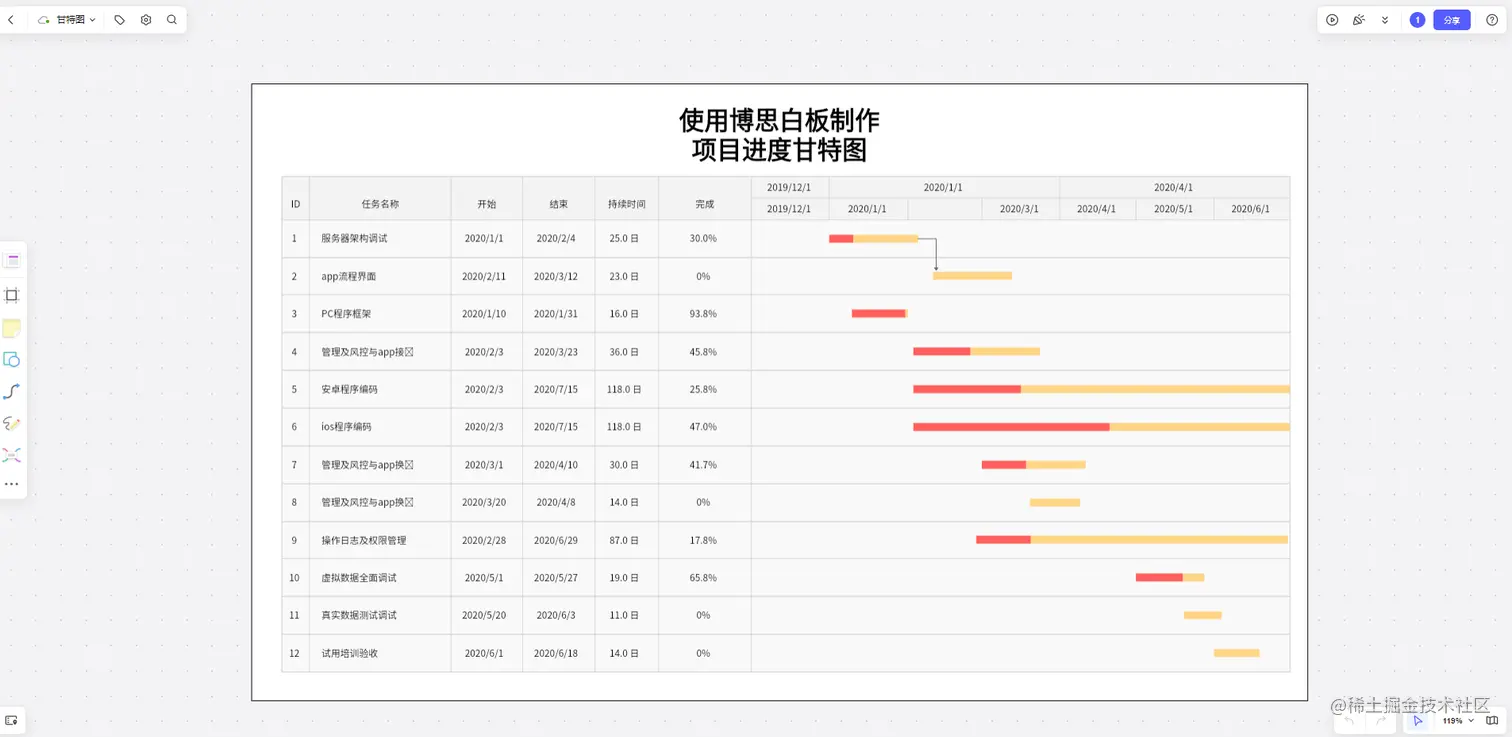The image size is (1512, 737).
Task: Click the 118.0 日 duration in row 5
Action: tap(626, 389)
